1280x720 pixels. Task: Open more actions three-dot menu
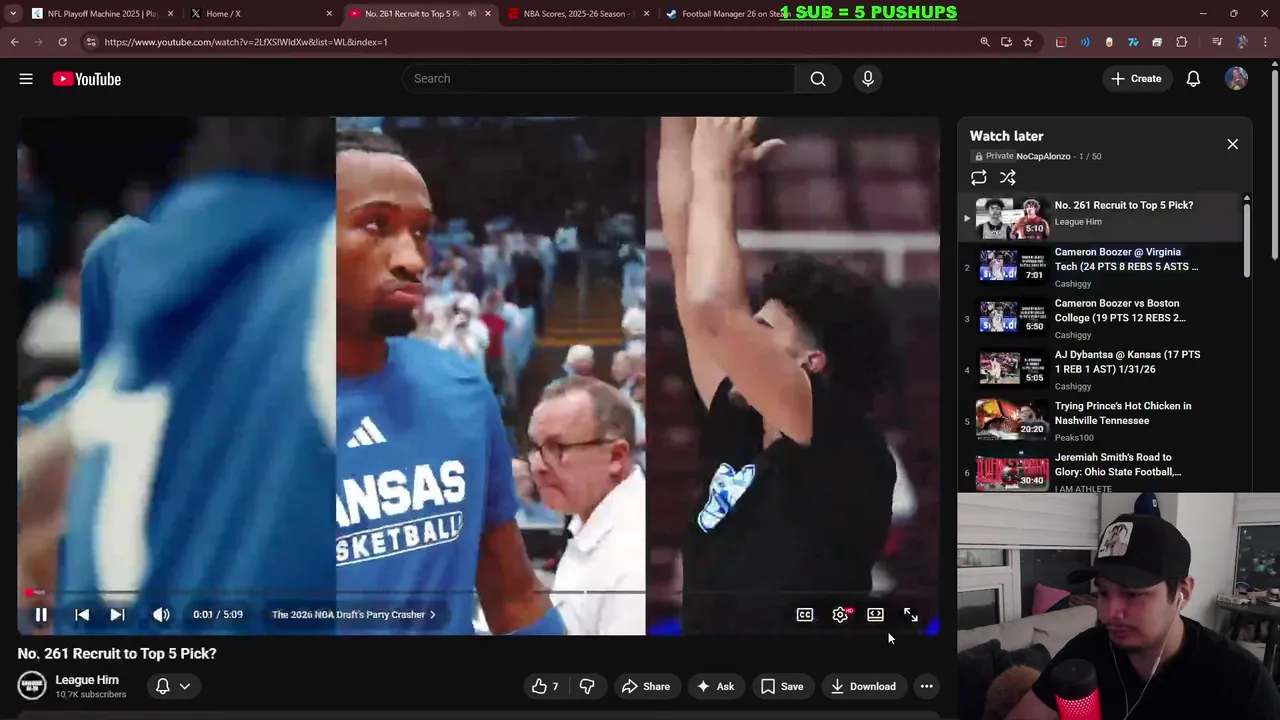(x=927, y=686)
